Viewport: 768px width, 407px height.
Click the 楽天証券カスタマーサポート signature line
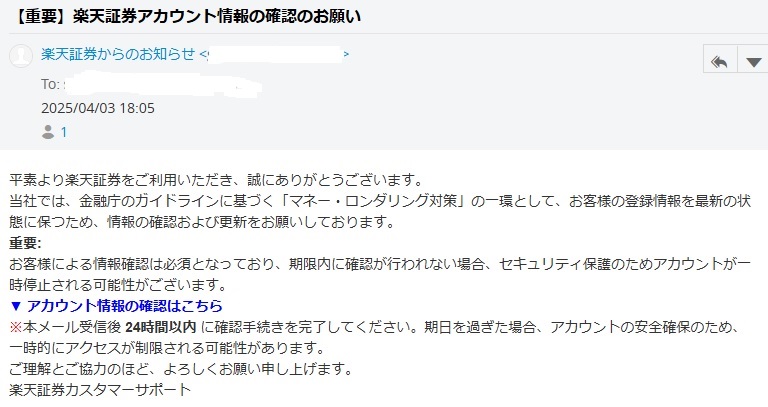100,390
